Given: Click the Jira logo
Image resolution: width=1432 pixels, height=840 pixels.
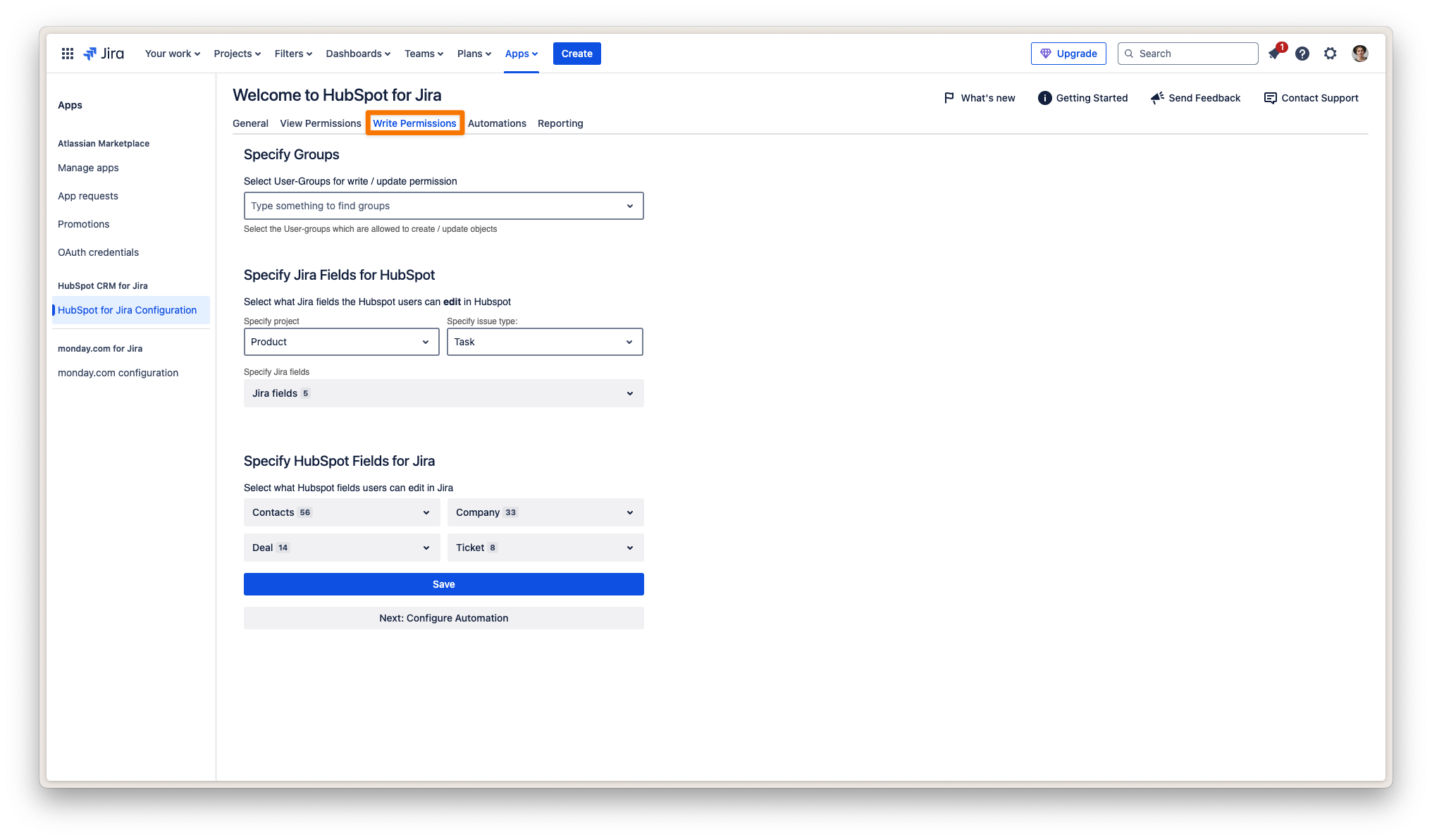Looking at the screenshot, I should point(104,54).
